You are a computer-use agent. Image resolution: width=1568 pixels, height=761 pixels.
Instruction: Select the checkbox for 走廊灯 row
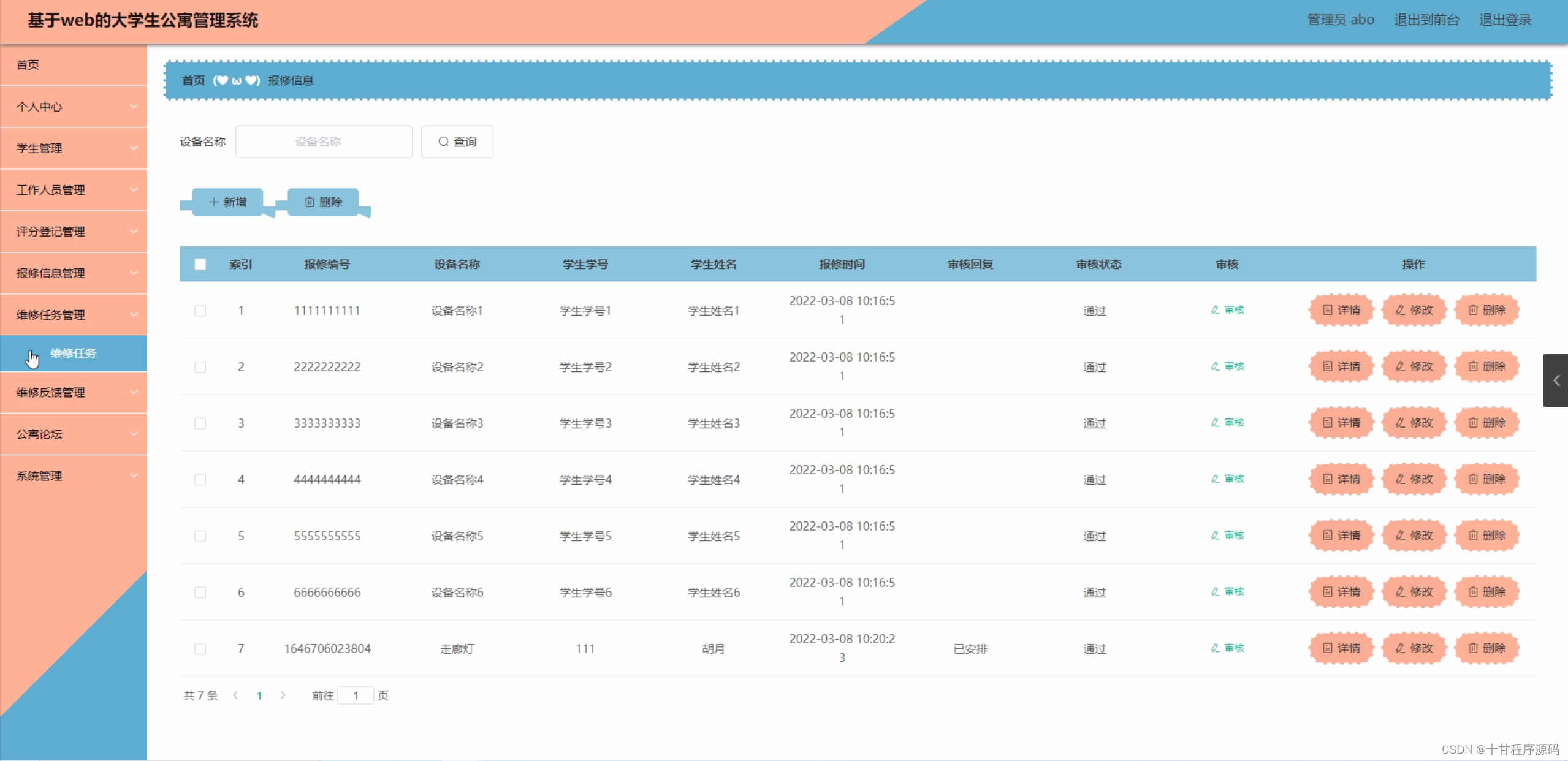(200, 649)
